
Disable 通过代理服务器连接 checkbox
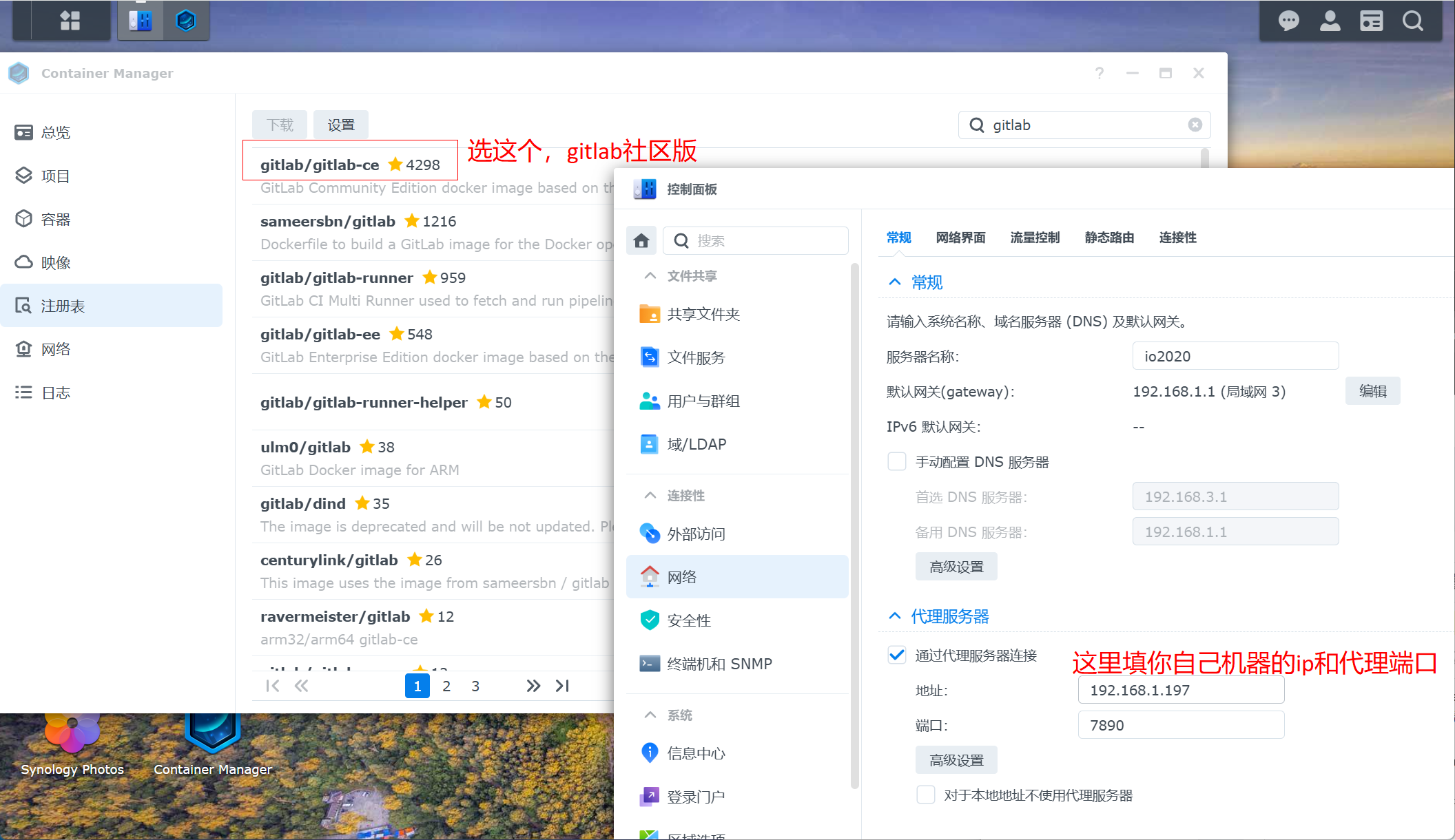click(x=896, y=655)
